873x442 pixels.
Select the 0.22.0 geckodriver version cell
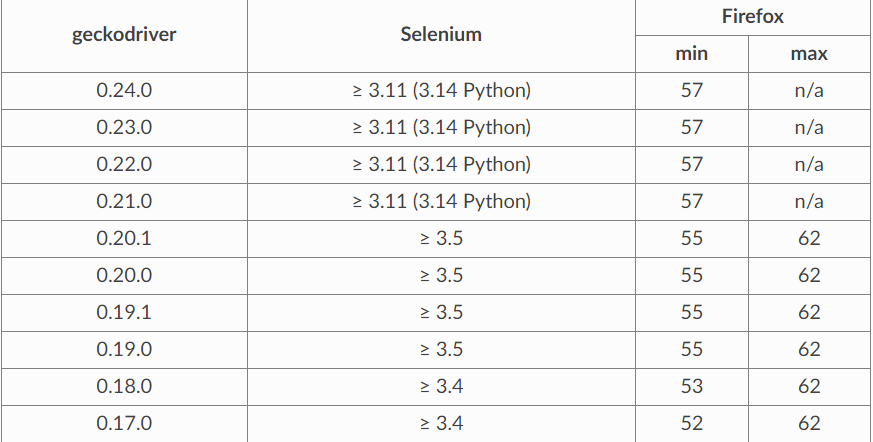(x=124, y=164)
